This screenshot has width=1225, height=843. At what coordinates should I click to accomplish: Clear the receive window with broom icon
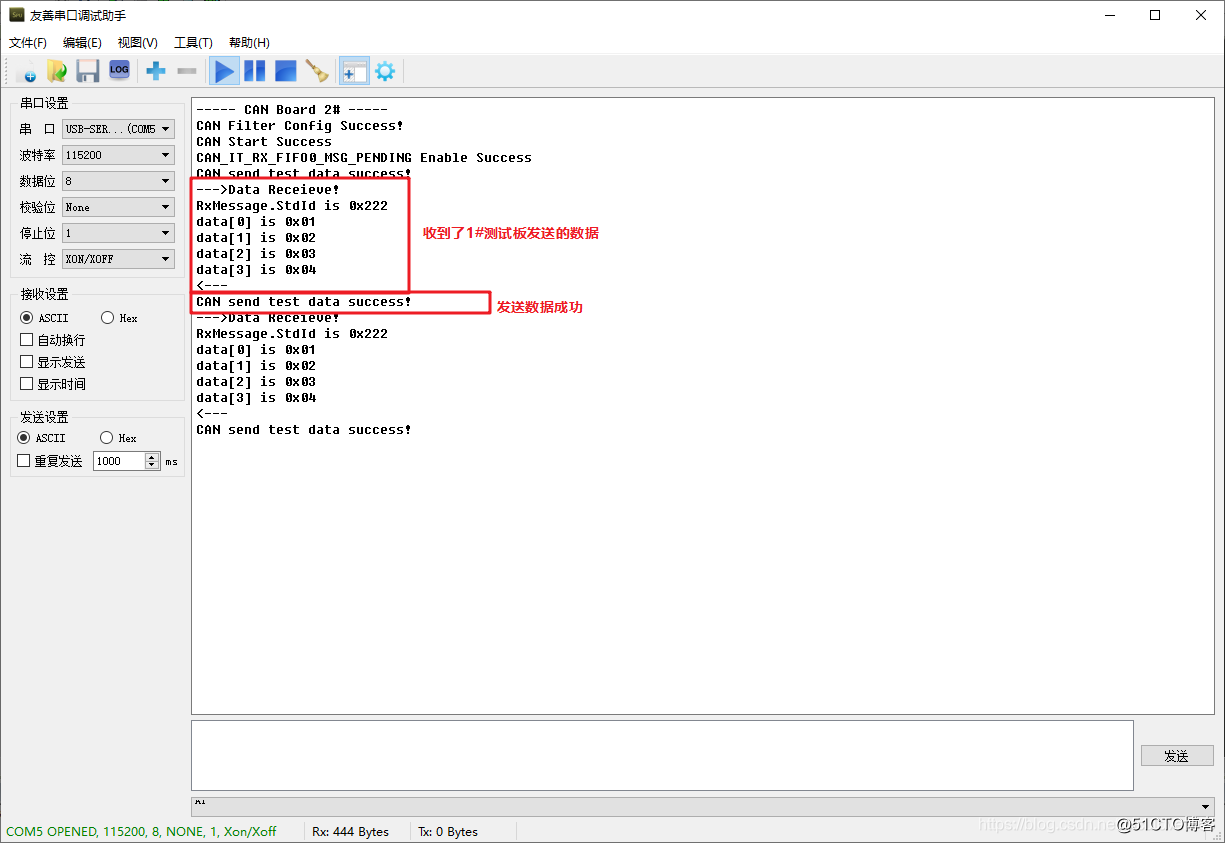coord(317,71)
